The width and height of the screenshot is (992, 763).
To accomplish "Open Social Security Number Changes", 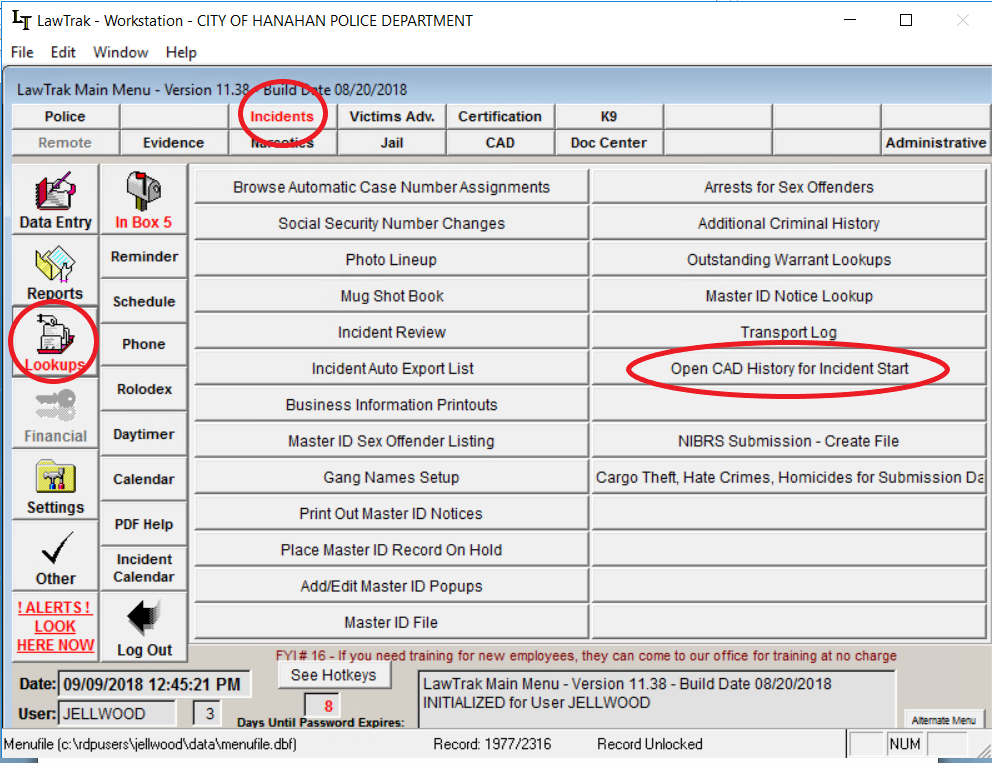I will coord(391,223).
